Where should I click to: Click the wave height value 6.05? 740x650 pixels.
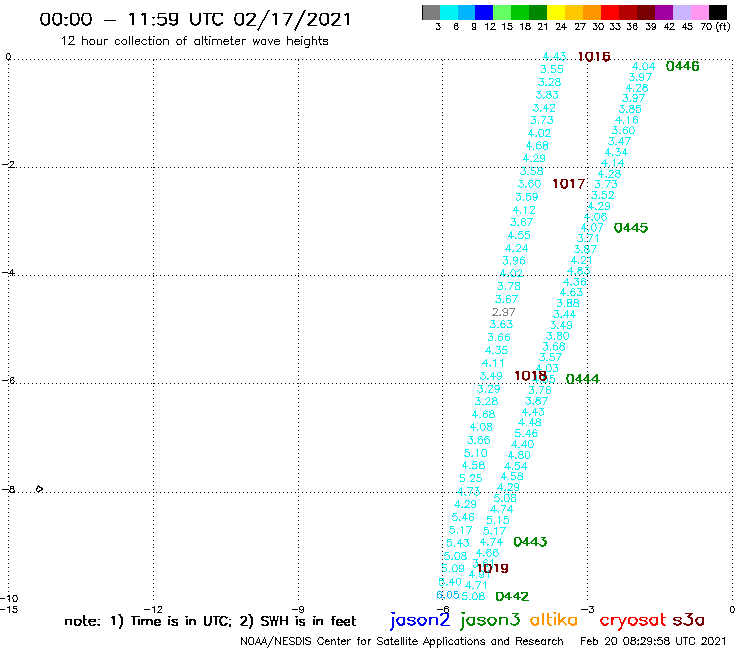click(x=448, y=595)
